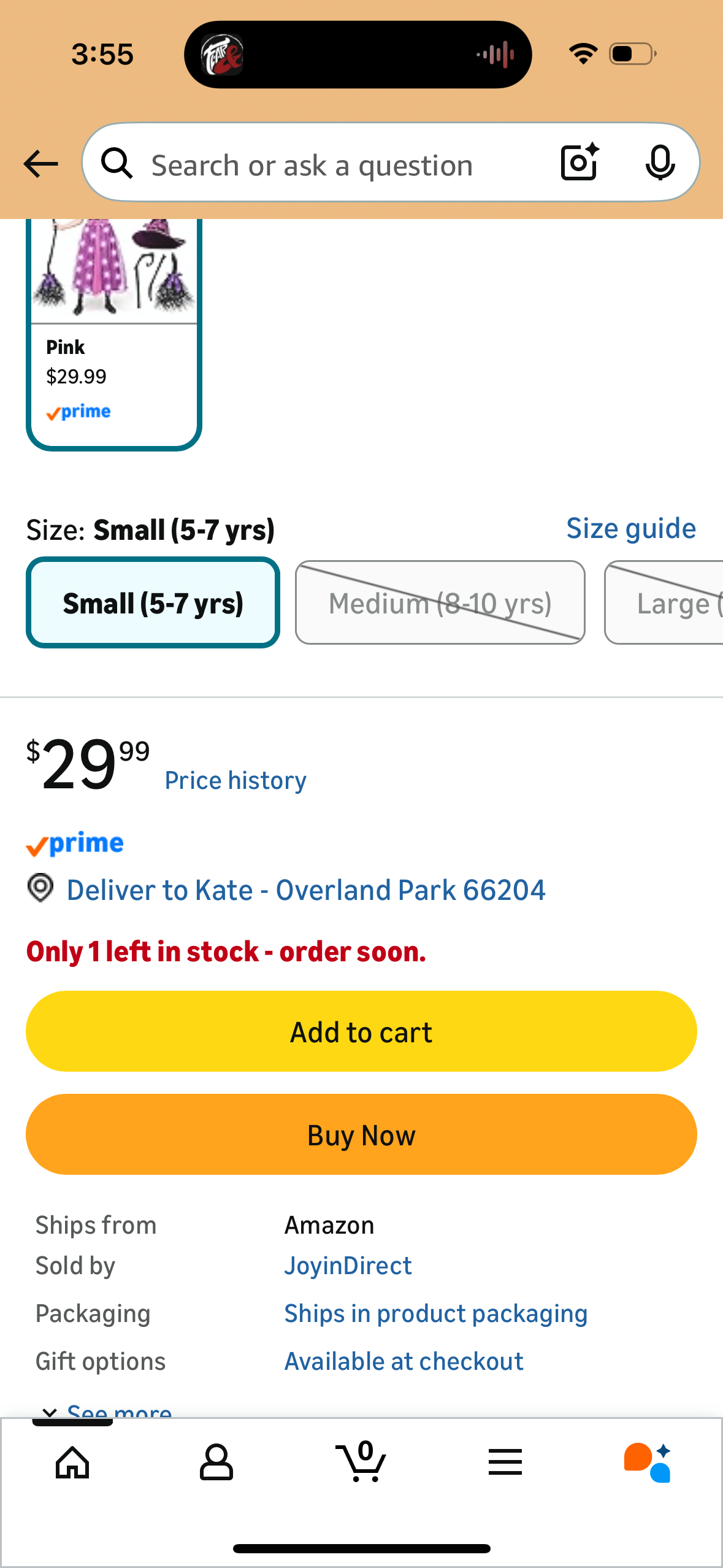Tap the back arrow icon

coord(40,164)
